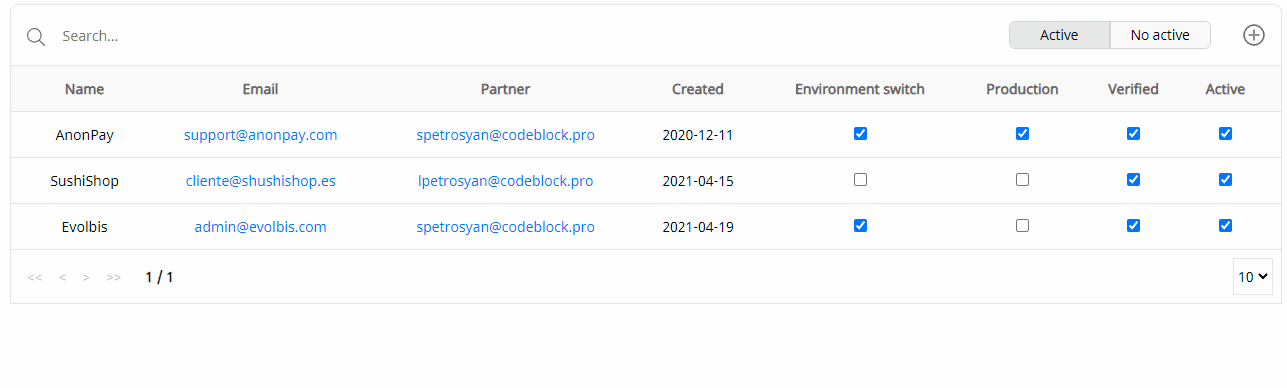Uncheck AnonPay Environment switch checkbox

click(860, 134)
